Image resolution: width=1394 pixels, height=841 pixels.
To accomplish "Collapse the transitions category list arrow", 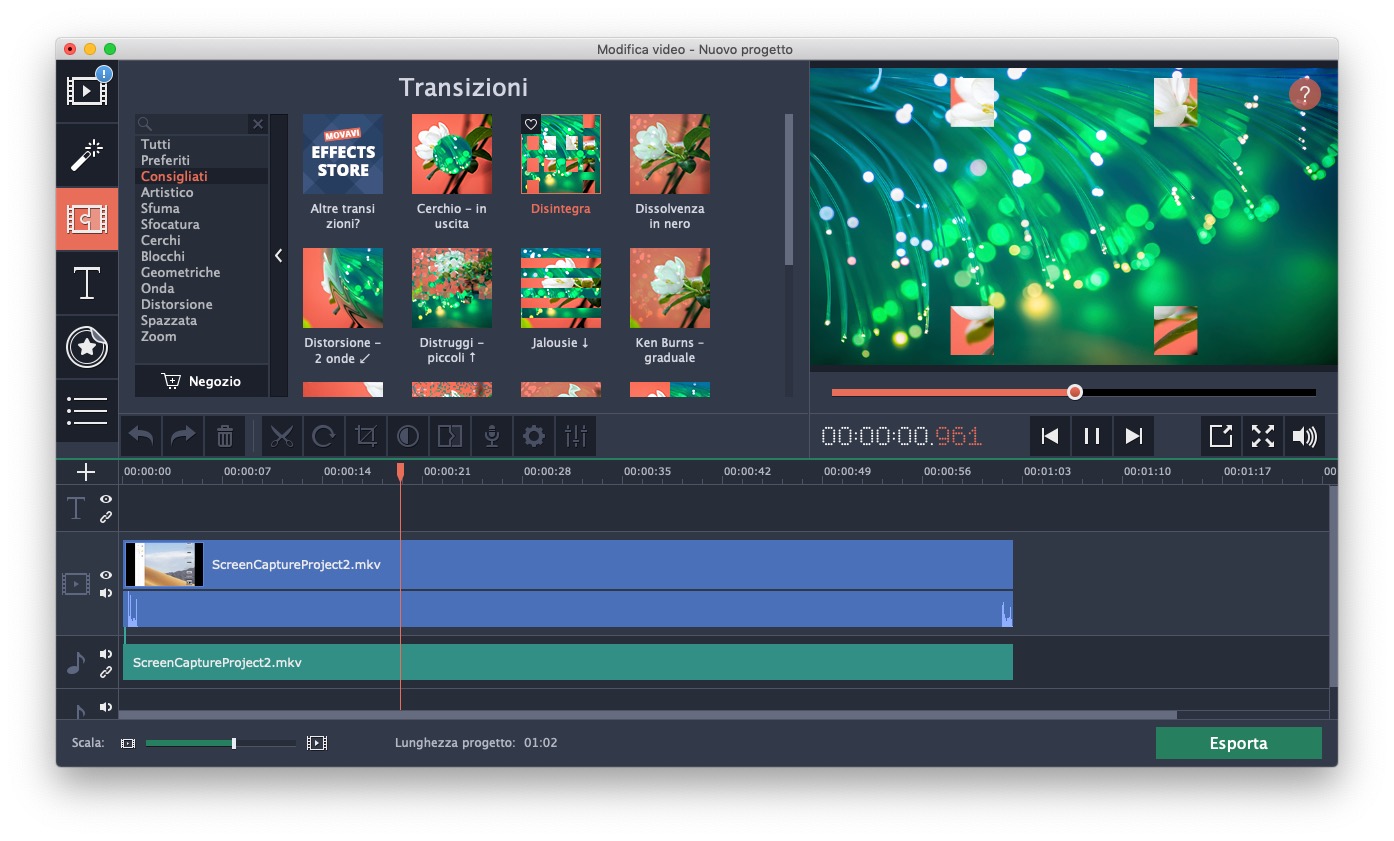I will tap(278, 256).
